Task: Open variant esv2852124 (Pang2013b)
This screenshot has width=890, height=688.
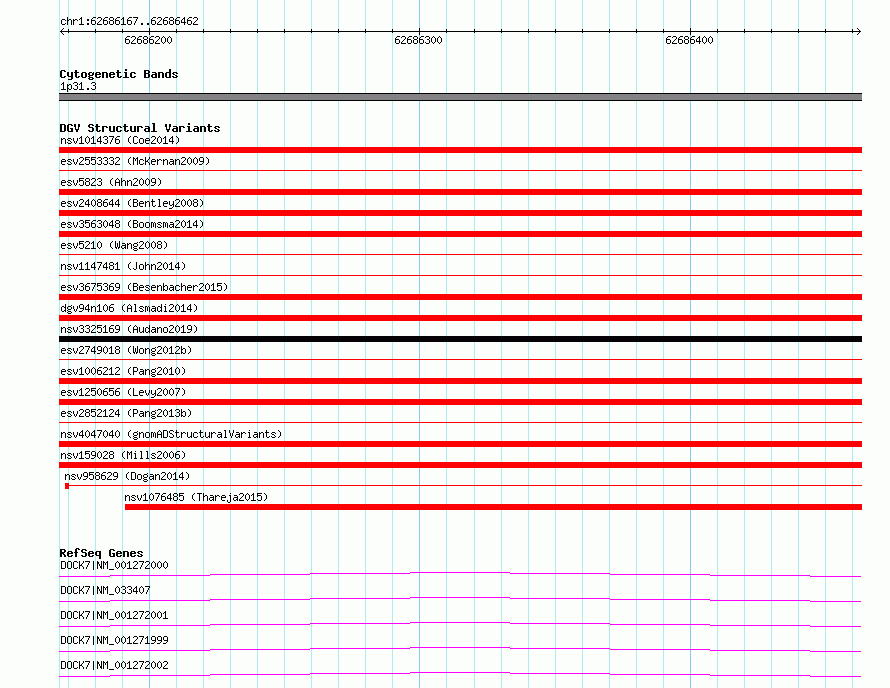Action: click(x=126, y=413)
